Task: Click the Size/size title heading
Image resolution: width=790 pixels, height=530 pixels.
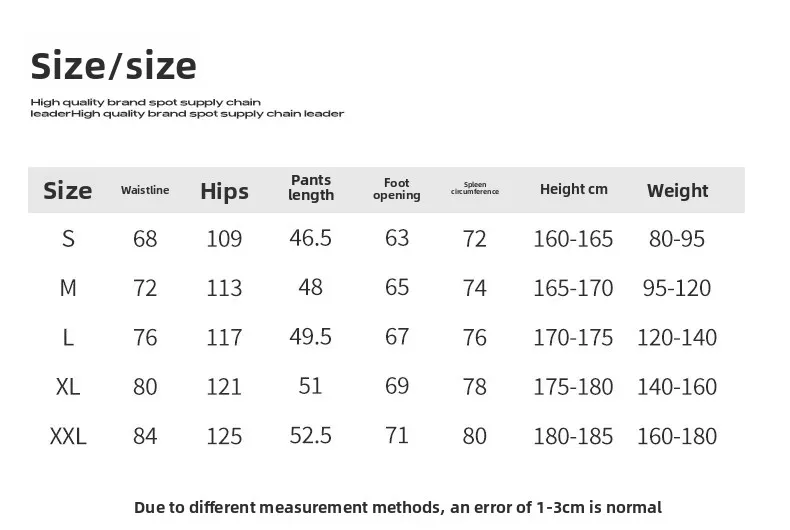Action: (x=113, y=65)
